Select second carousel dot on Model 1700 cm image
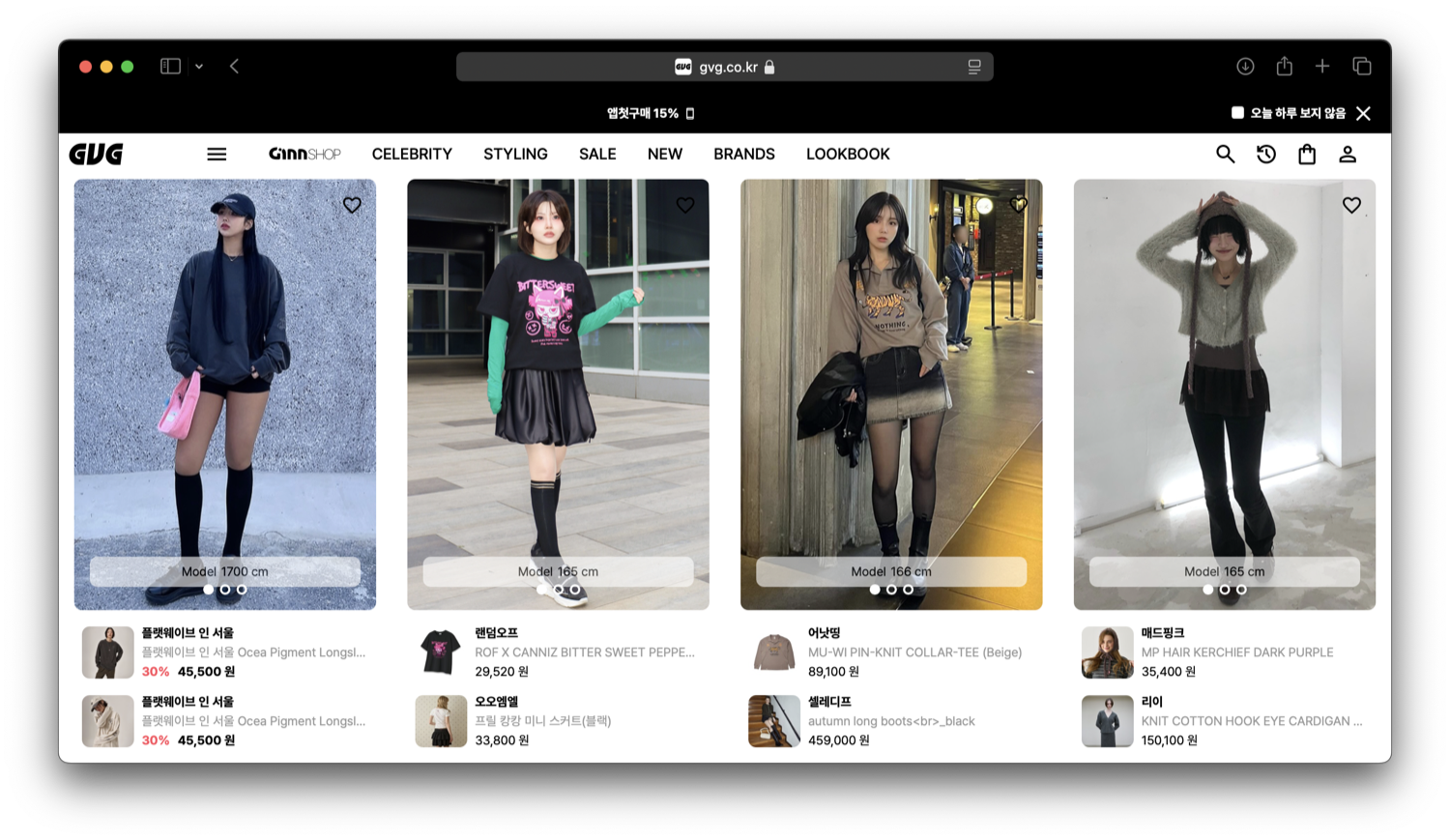 pos(225,590)
